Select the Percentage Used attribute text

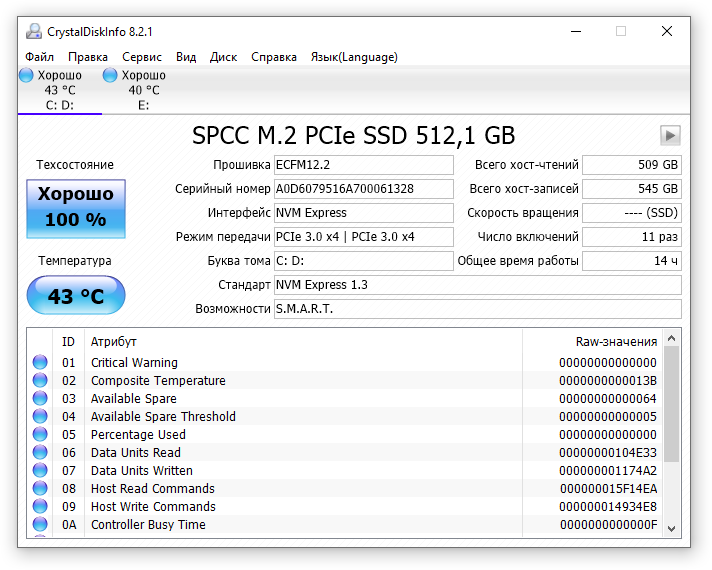(138, 435)
